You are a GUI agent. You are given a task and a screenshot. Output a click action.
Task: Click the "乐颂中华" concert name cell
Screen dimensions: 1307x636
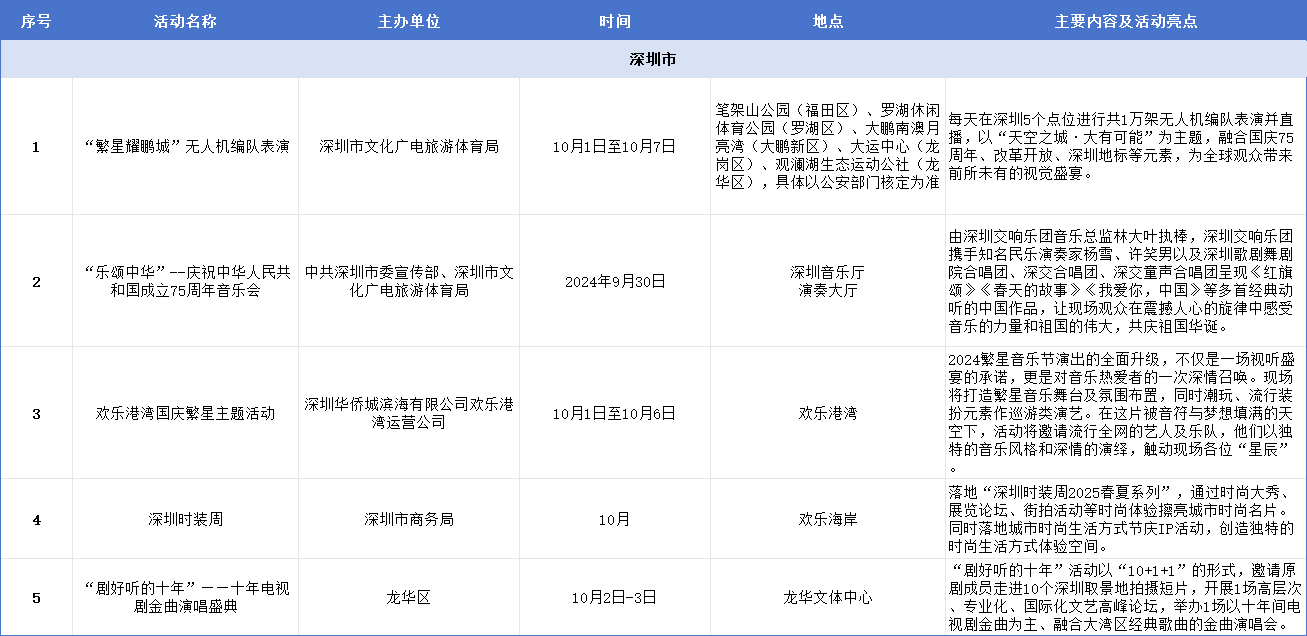click(185, 281)
